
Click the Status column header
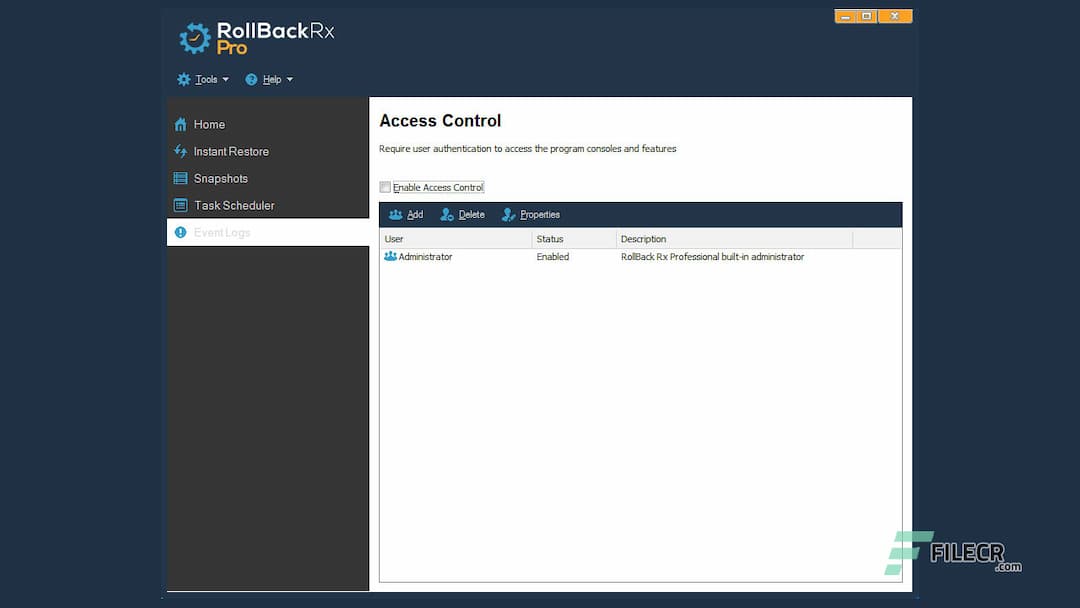[548, 239]
